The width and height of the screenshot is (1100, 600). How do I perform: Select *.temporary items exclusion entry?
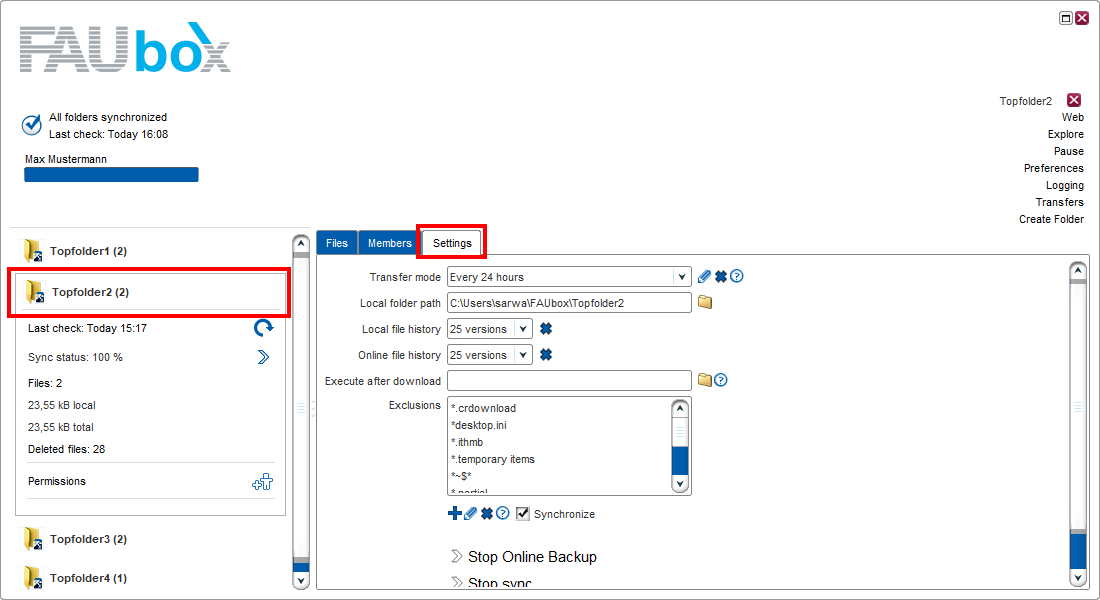pyautogui.click(x=492, y=459)
